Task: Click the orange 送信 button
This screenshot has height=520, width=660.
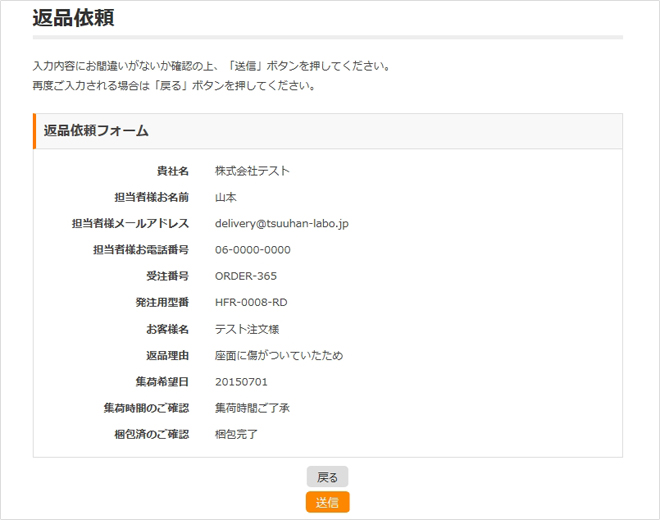Action: 327,502
